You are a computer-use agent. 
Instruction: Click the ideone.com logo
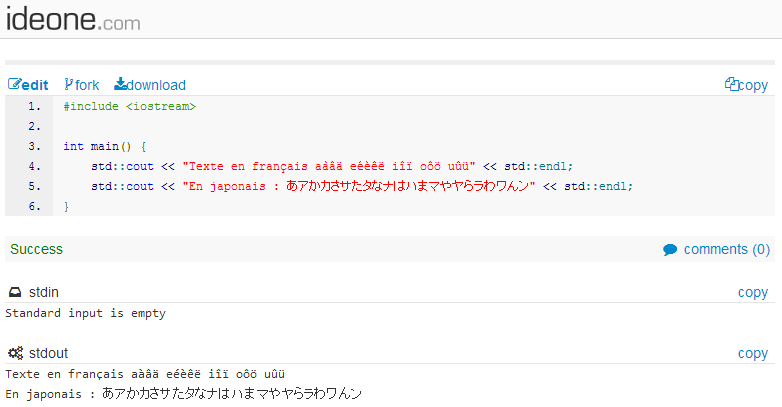(x=73, y=19)
